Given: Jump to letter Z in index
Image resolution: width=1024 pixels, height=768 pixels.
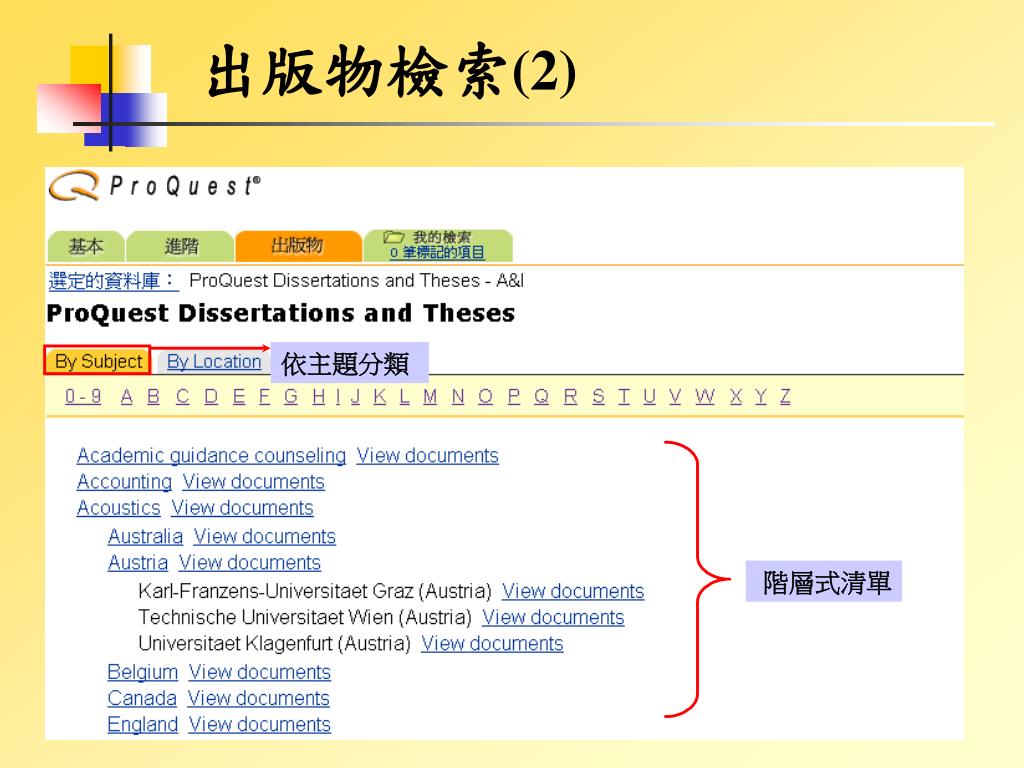Looking at the screenshot, I should (785, 396).
